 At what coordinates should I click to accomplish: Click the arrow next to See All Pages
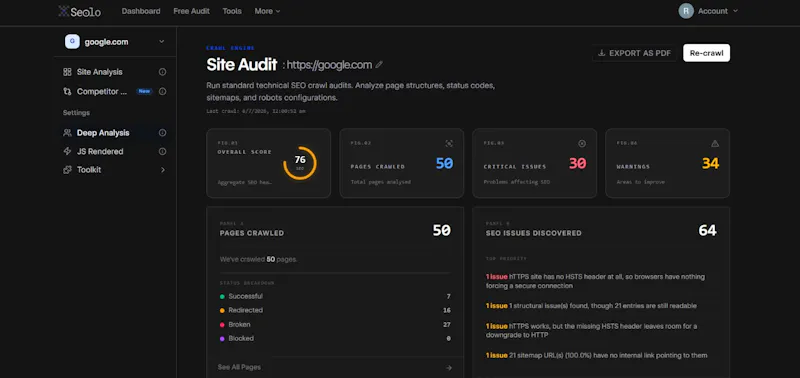(448, 367)
